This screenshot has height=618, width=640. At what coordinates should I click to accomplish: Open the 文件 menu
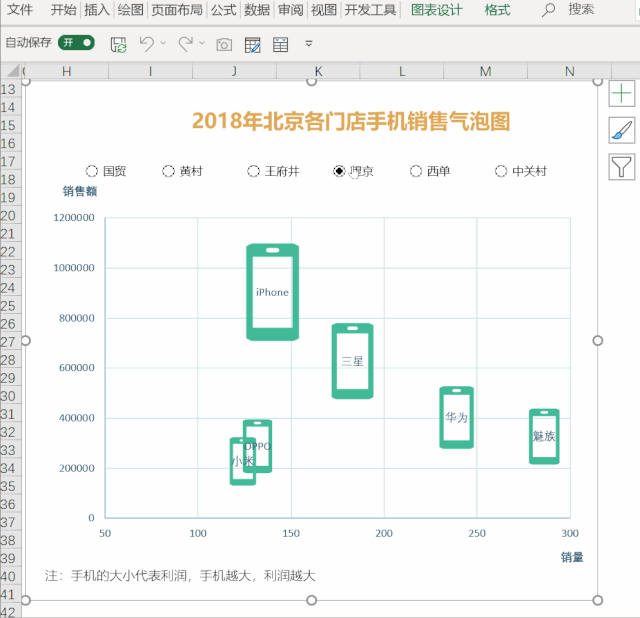[x=20, y=9]
